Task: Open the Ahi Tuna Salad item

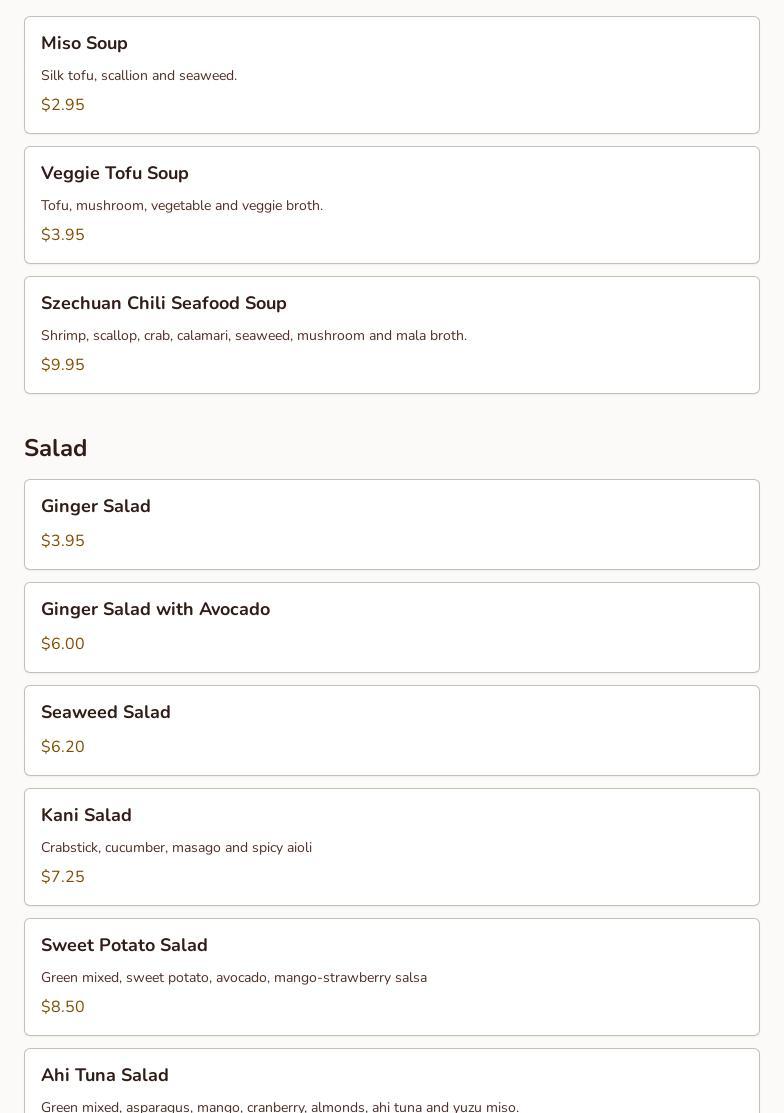Action: click(x=392, y=1081)
